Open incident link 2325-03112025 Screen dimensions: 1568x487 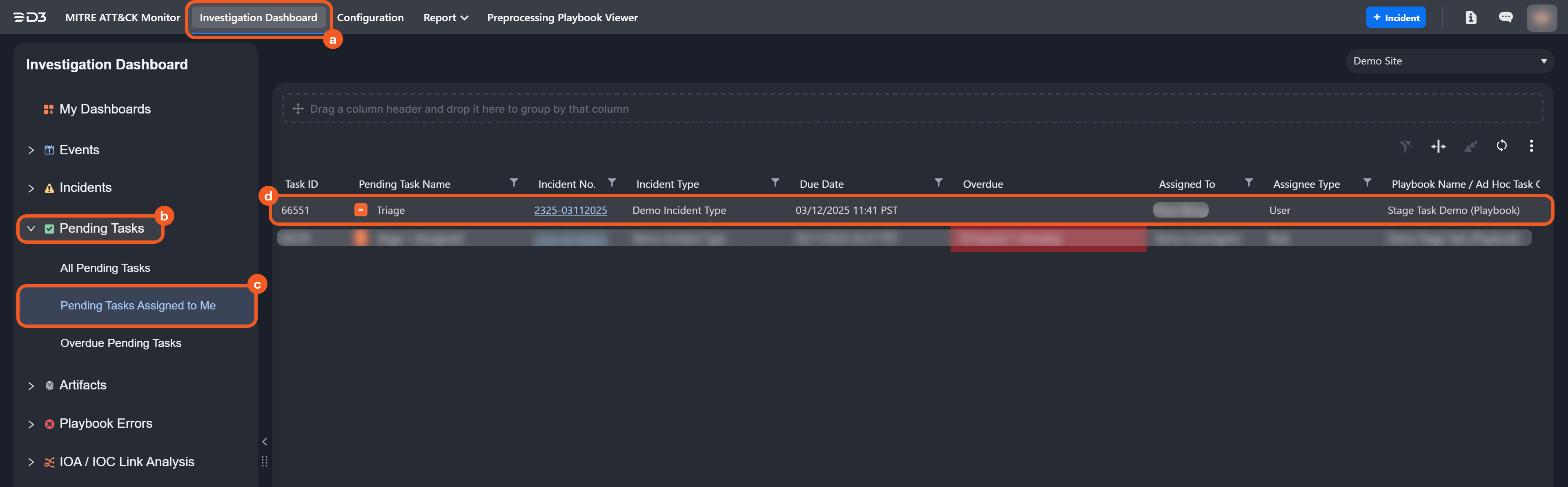tap(570, 210)
